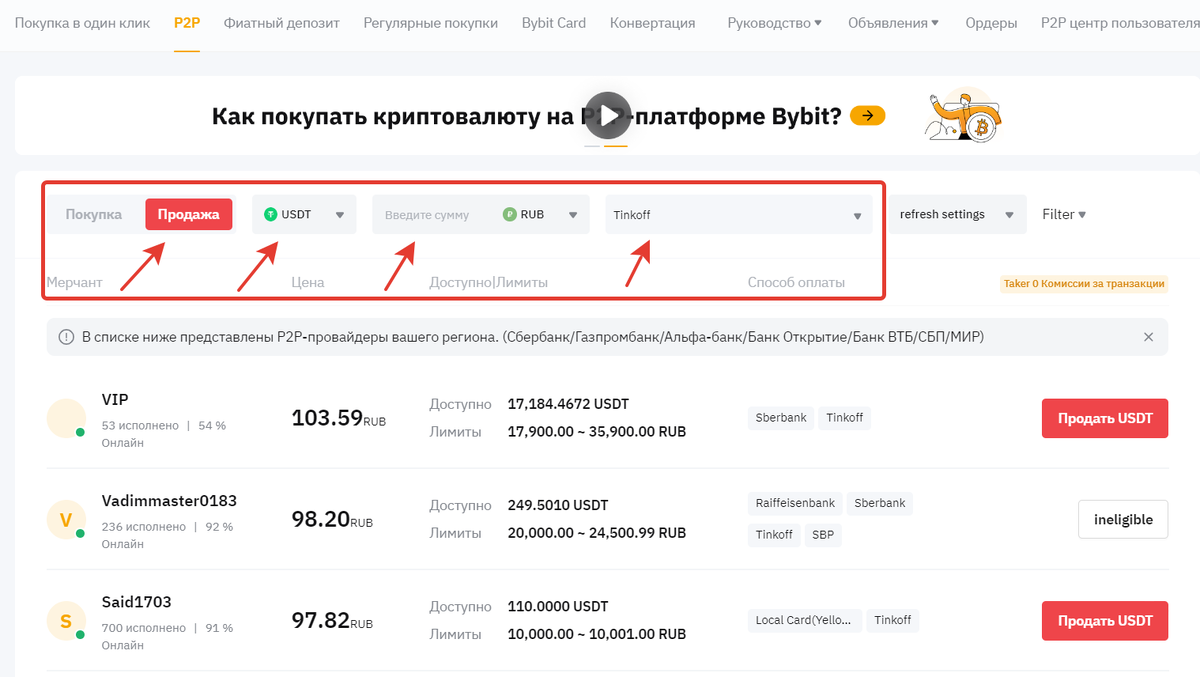The width and height of the screenshot is (1200, 677).
Task: Switch to the Покупка buy mode
Action: (x=93, y=214)
